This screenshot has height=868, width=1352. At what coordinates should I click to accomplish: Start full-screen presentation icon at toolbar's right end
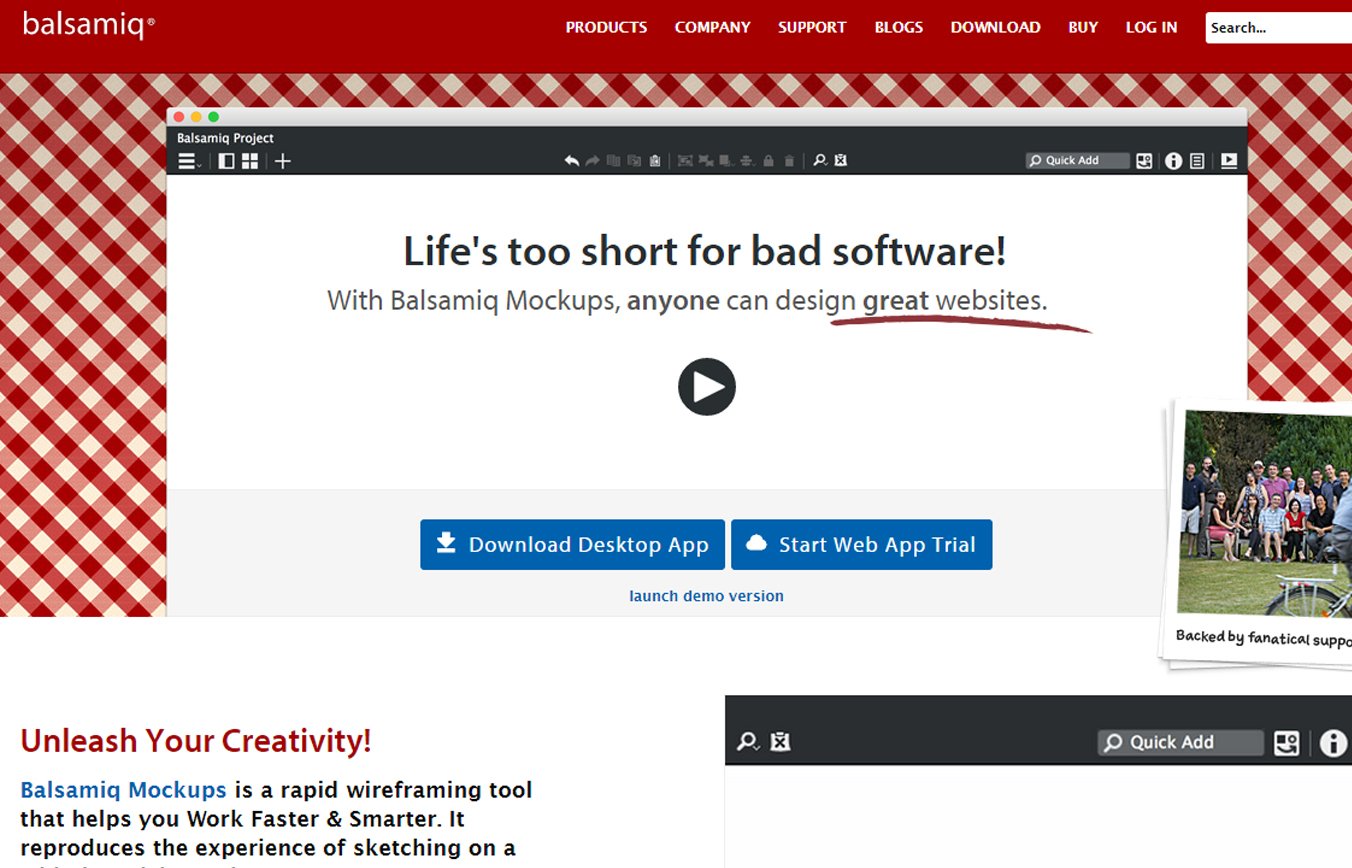pyautogui.click(x=1229, y=161)
